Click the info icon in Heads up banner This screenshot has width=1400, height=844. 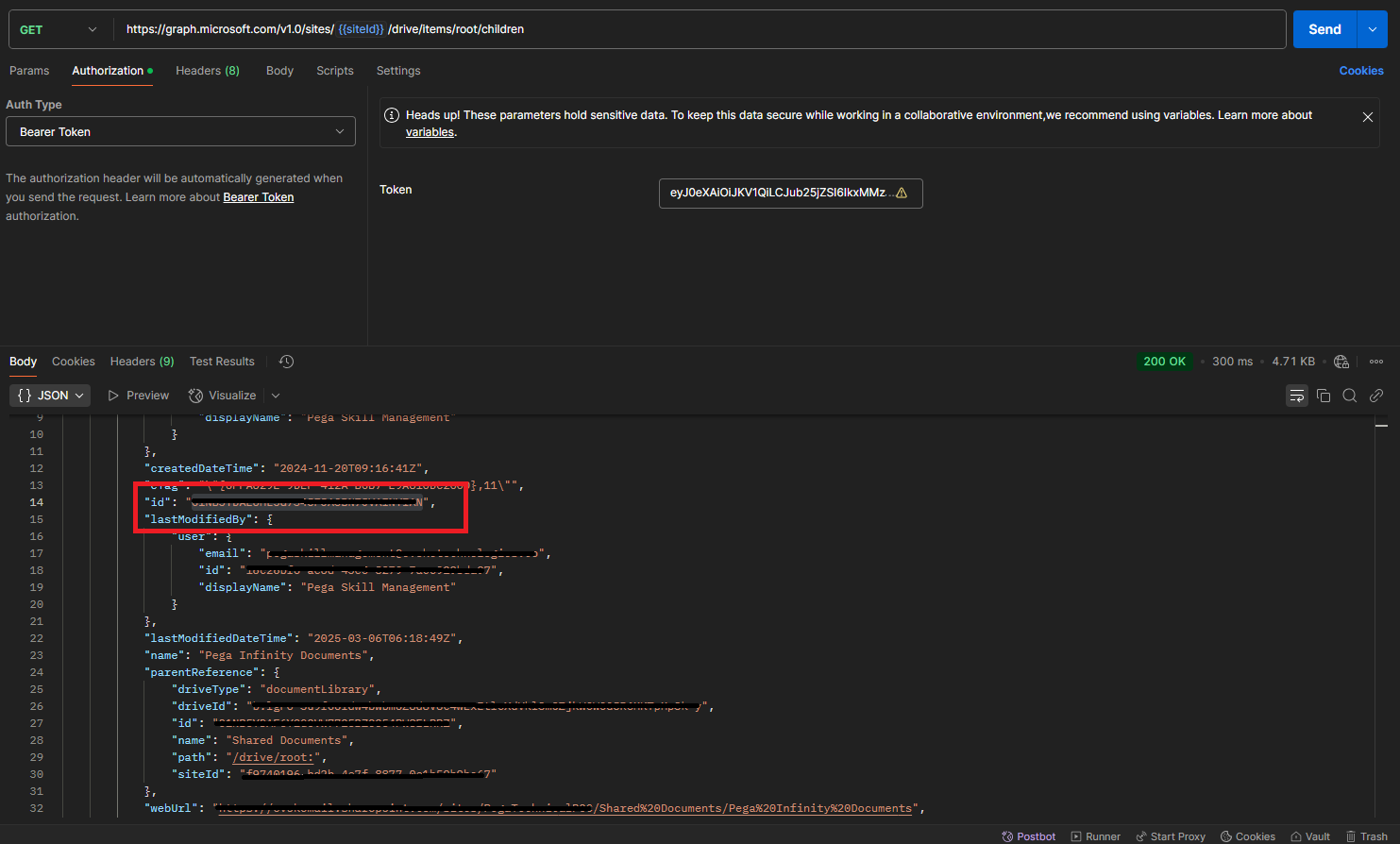tap(392, 115)
